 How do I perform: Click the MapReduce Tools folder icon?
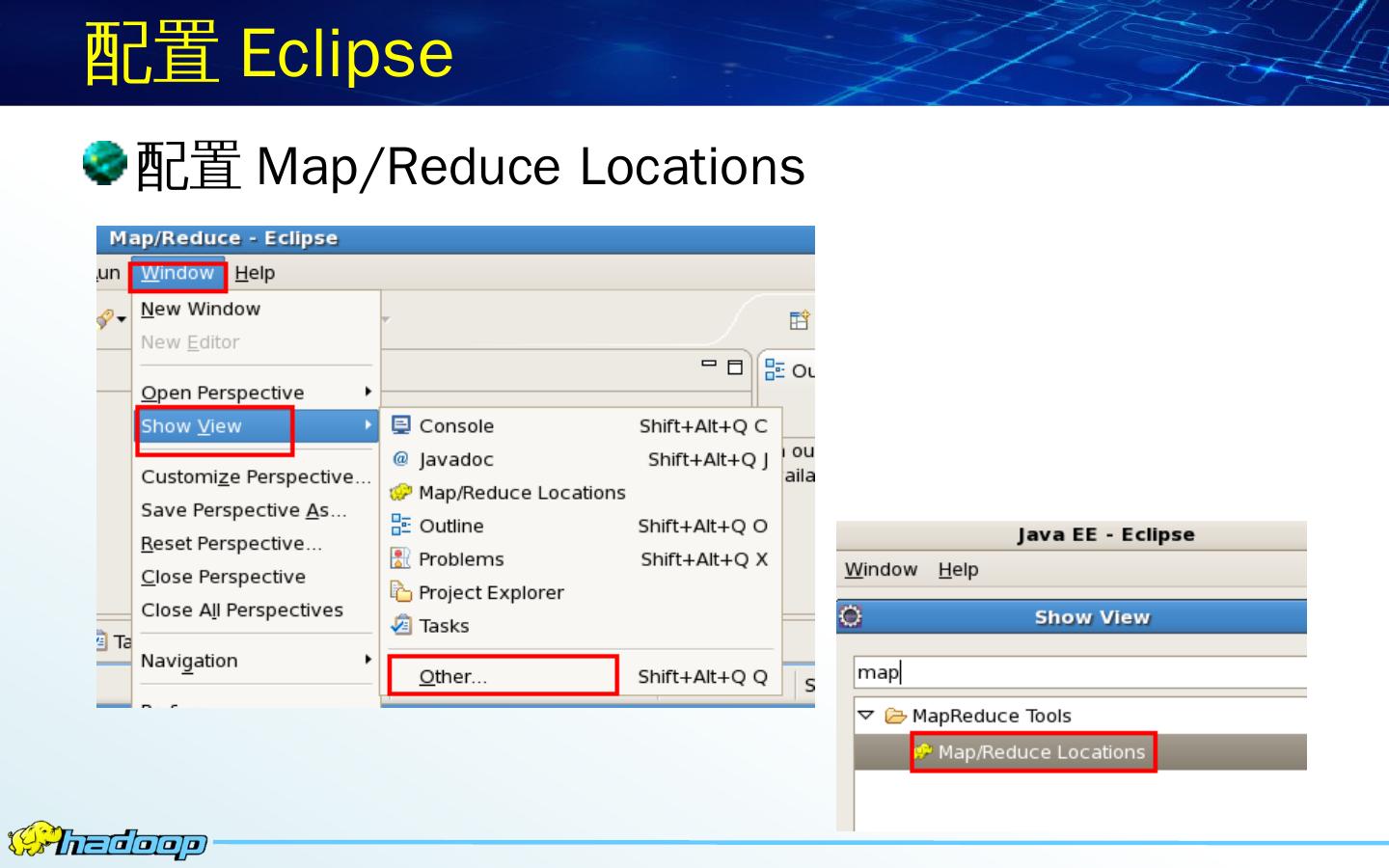click(x=896, y=716)
